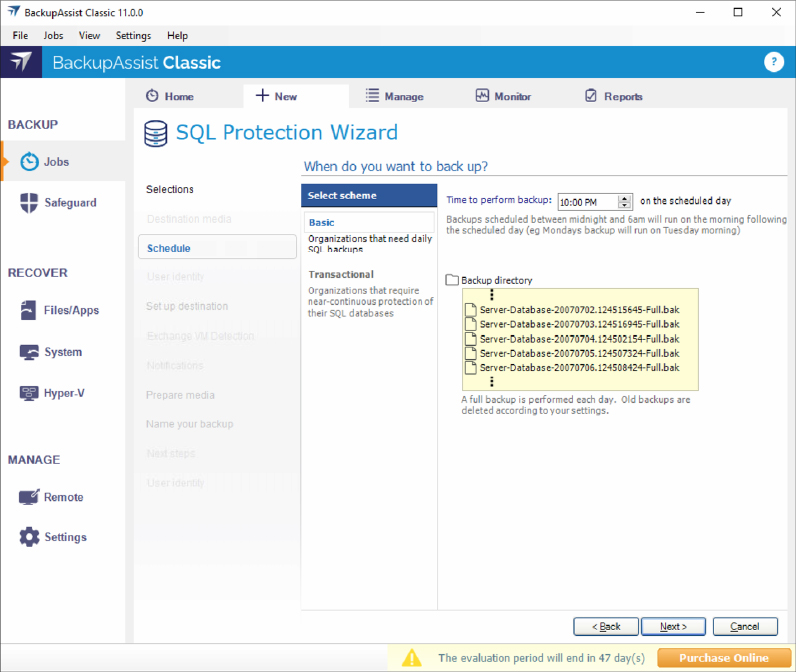Click the Purchase Online button

click(x=723, y=658)
